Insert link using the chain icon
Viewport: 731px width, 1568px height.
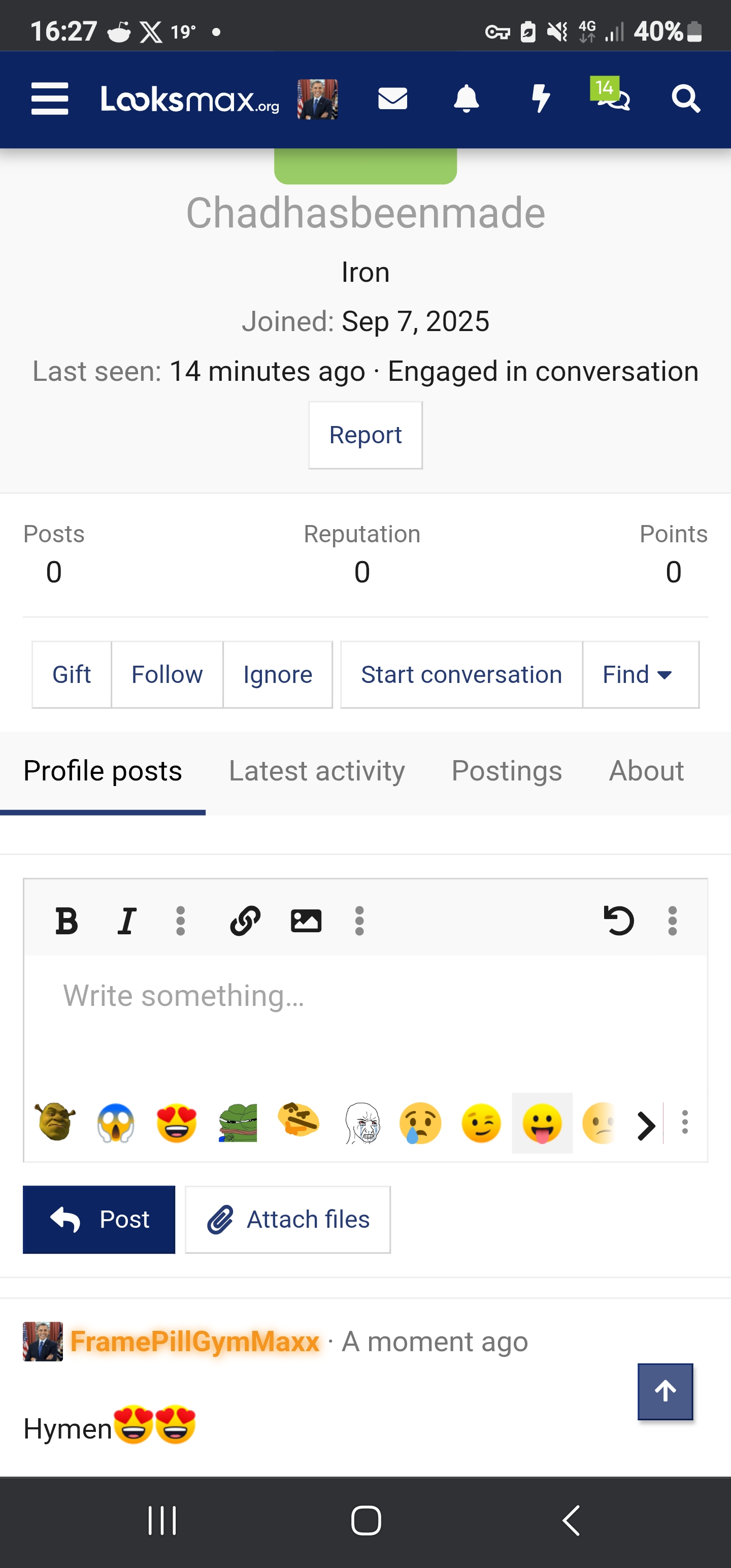[x=245, y=920]
